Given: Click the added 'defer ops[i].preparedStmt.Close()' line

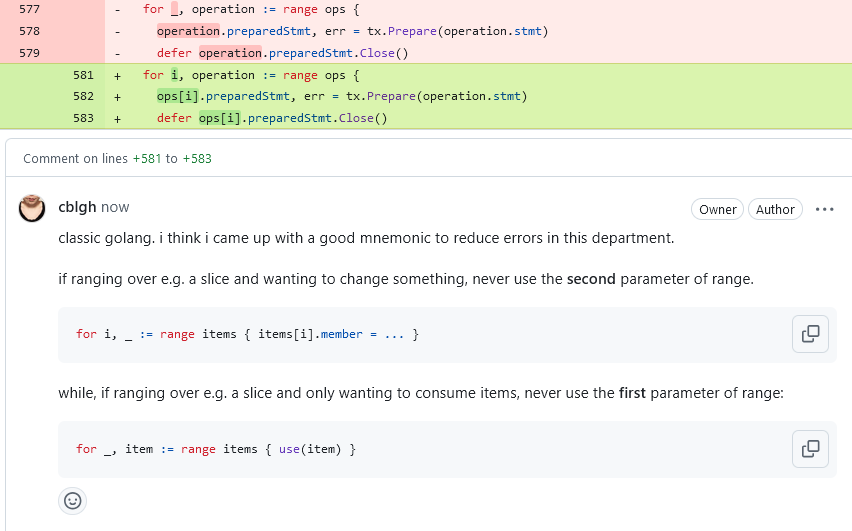Looking at the screenshot, I should pos(271,118).
